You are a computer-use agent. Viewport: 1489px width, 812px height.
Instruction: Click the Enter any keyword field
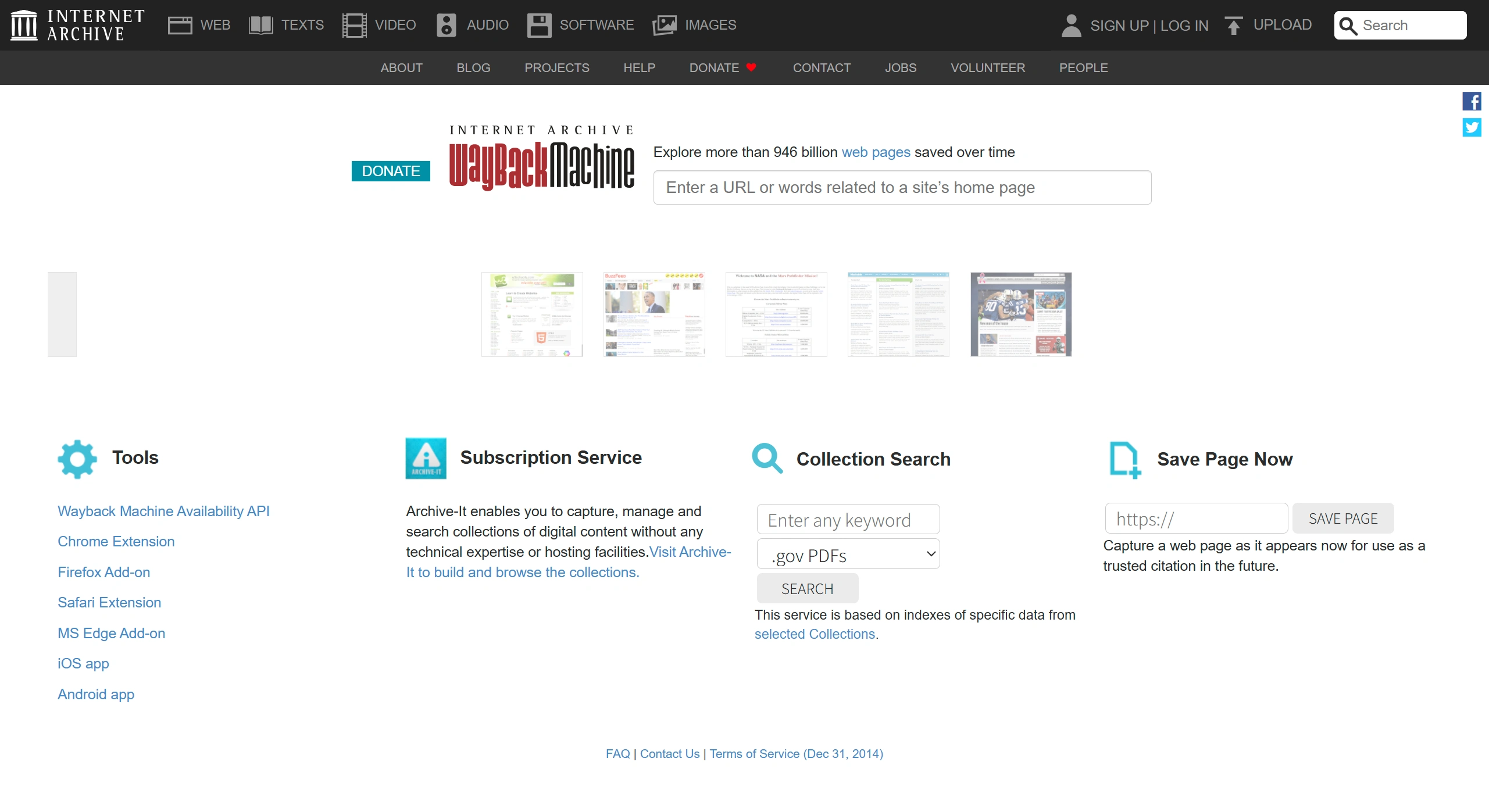[848, 520]
